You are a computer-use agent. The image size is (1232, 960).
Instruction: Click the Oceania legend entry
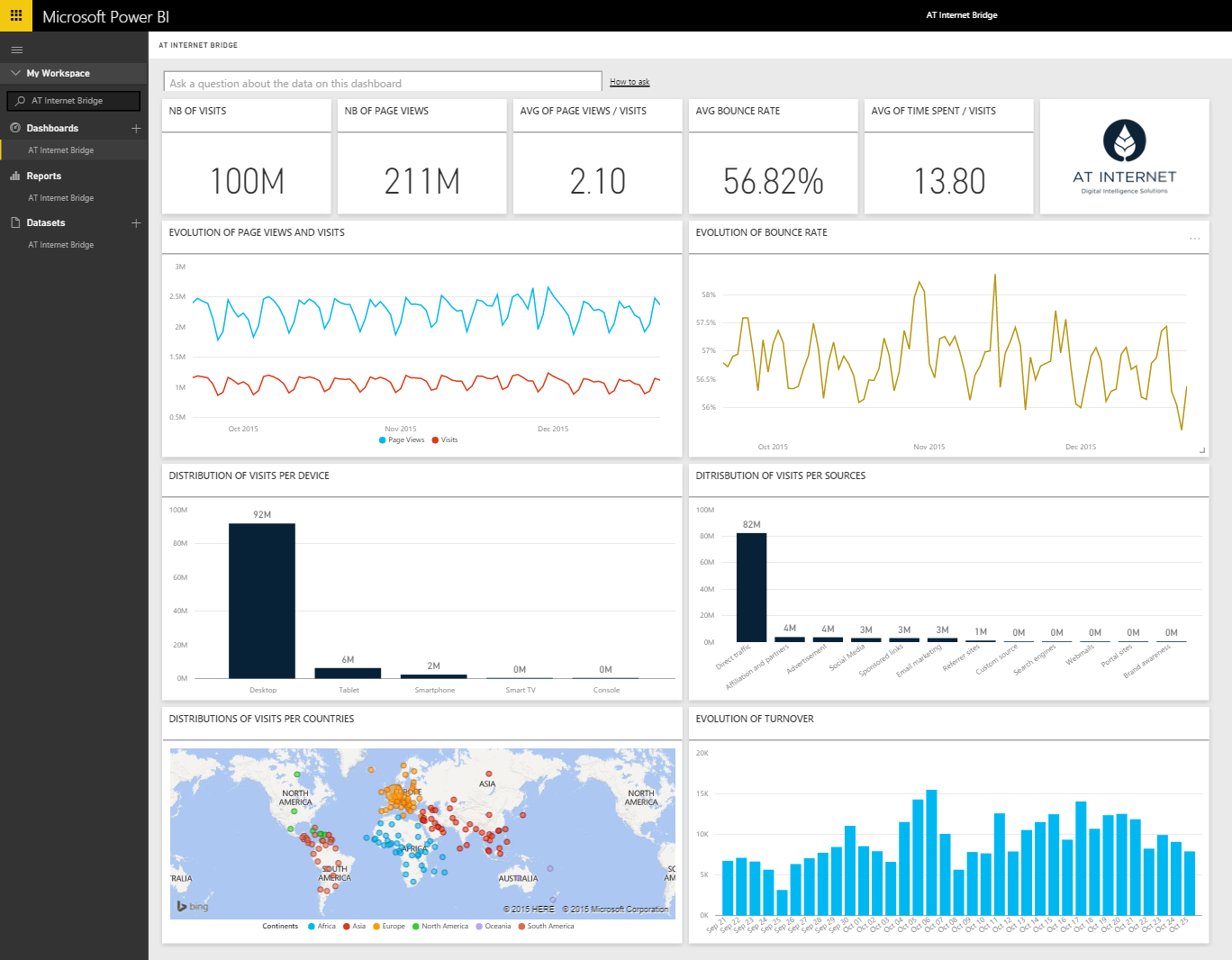494,926
